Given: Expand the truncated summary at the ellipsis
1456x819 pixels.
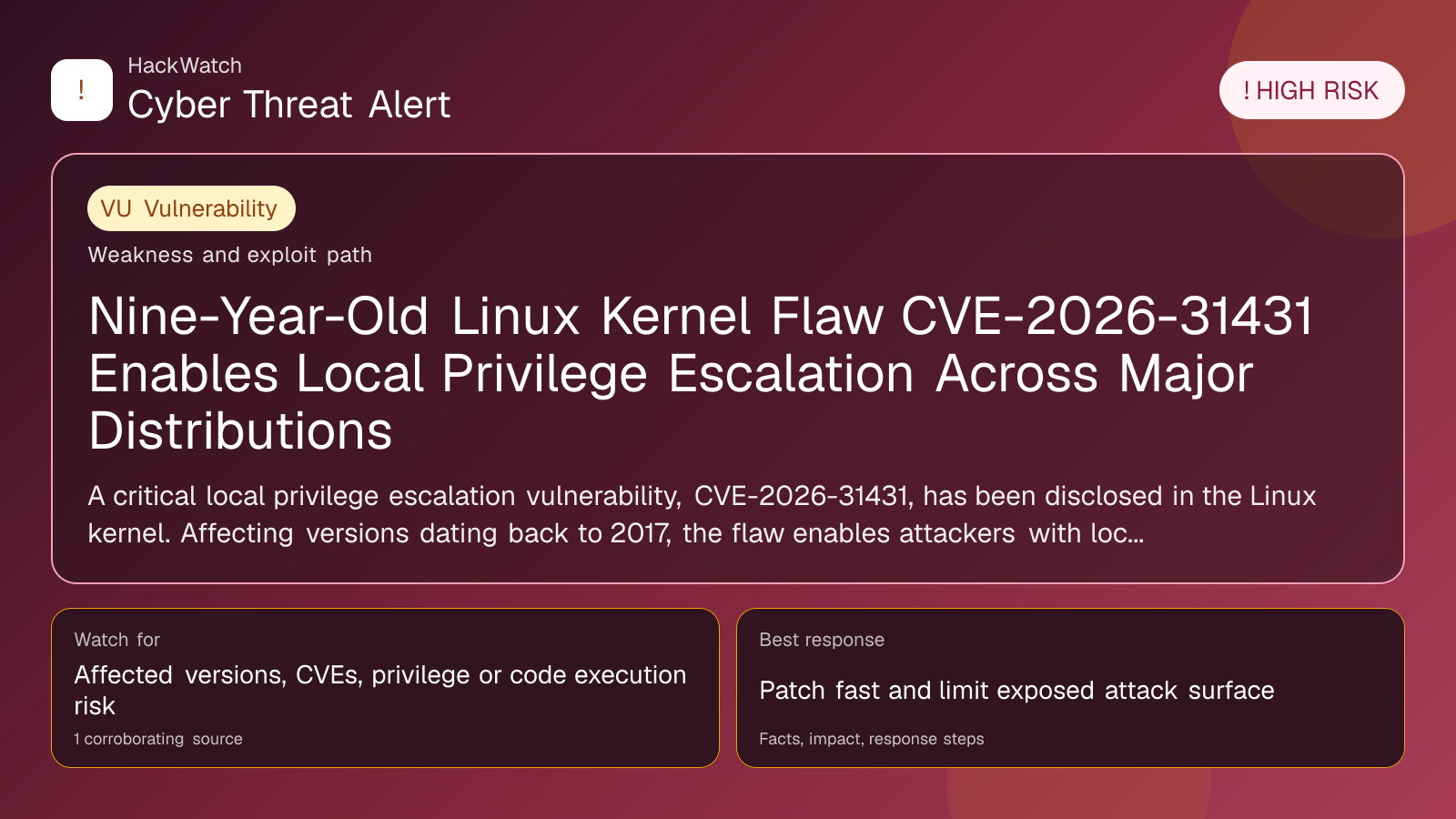Looking at the screenshot, I should [x=1134, y=533].
